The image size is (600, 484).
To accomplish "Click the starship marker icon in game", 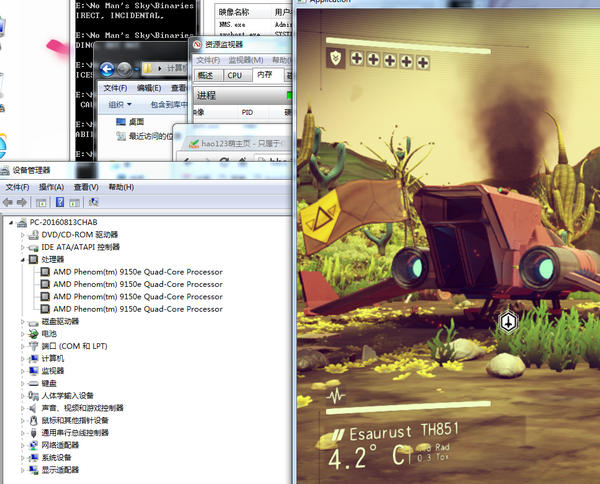I will click(508, 322).
